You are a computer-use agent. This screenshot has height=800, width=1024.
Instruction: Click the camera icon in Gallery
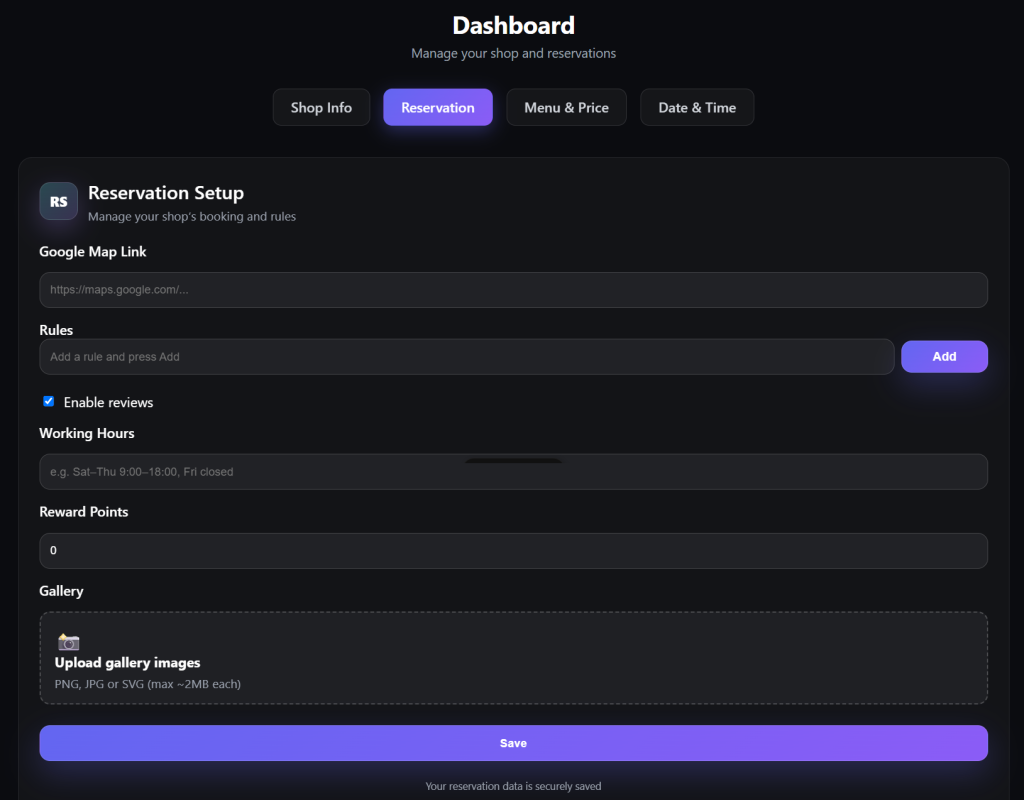(68, 642)
